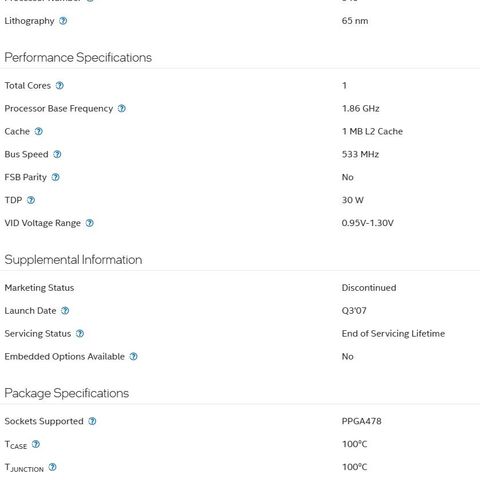Open the Sockets Supported help icon
Screen dimensions: 480x480
(x=92, y=421)
